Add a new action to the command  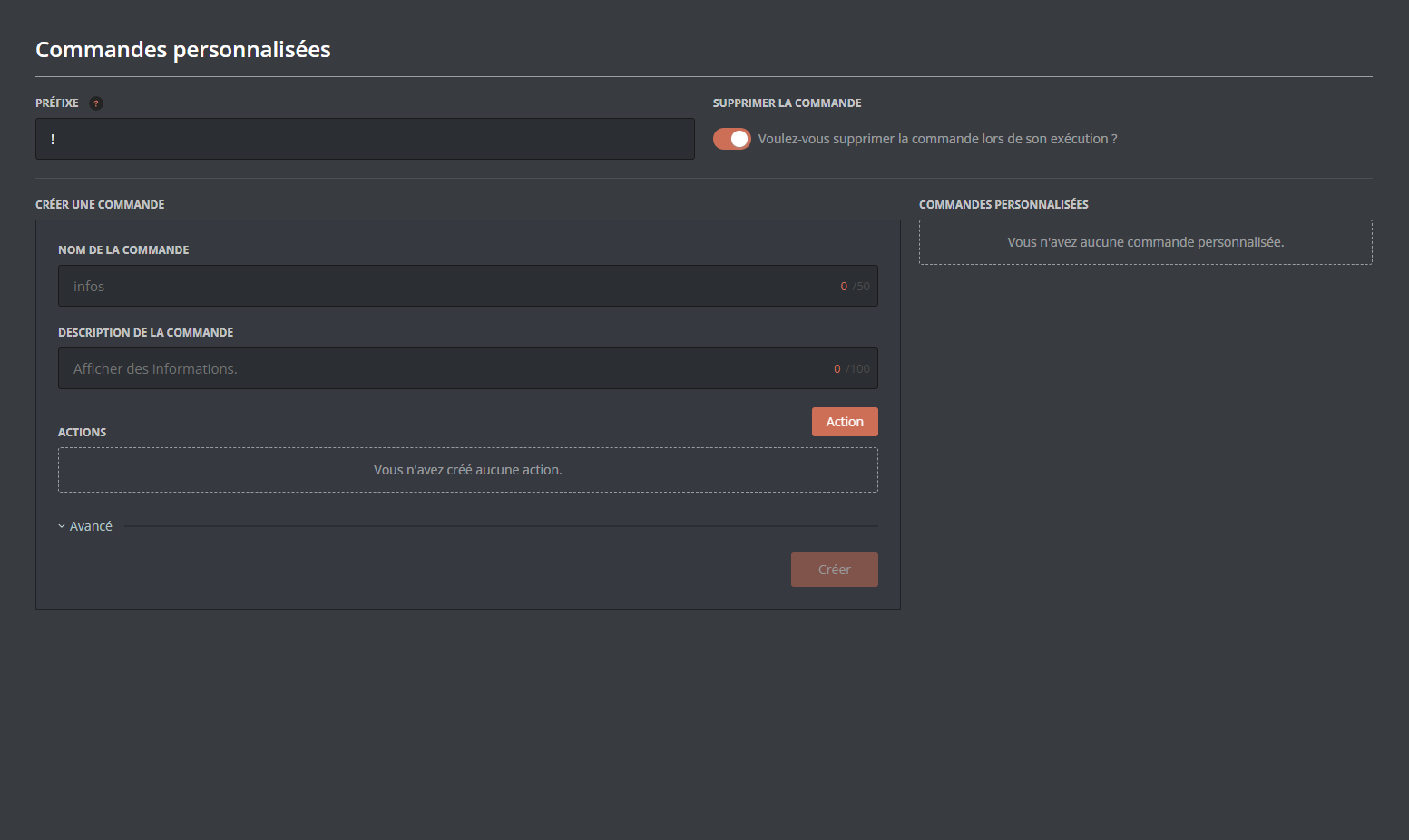coord(844,421)
